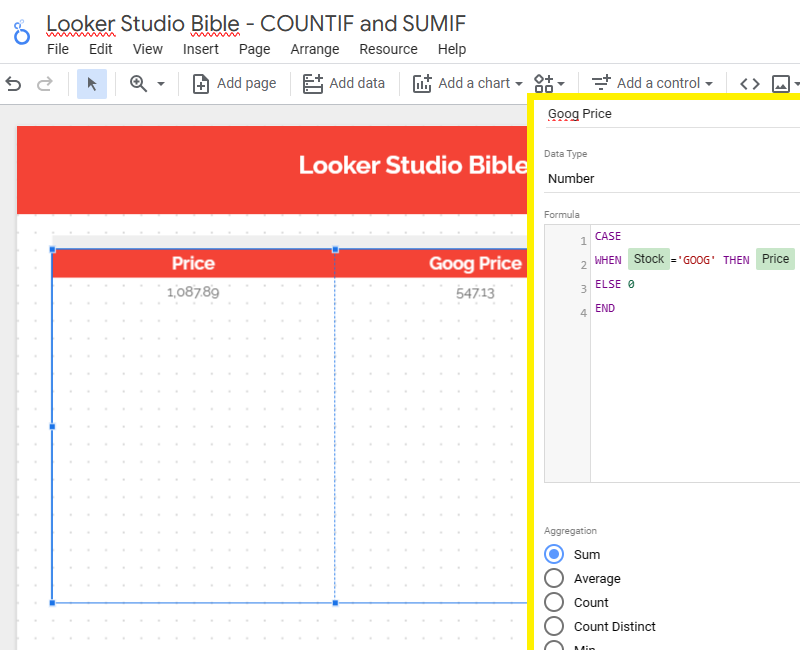Click the Undo arrow icon
The width and height of the screenshot is (800, 650).
coord(13,84)
